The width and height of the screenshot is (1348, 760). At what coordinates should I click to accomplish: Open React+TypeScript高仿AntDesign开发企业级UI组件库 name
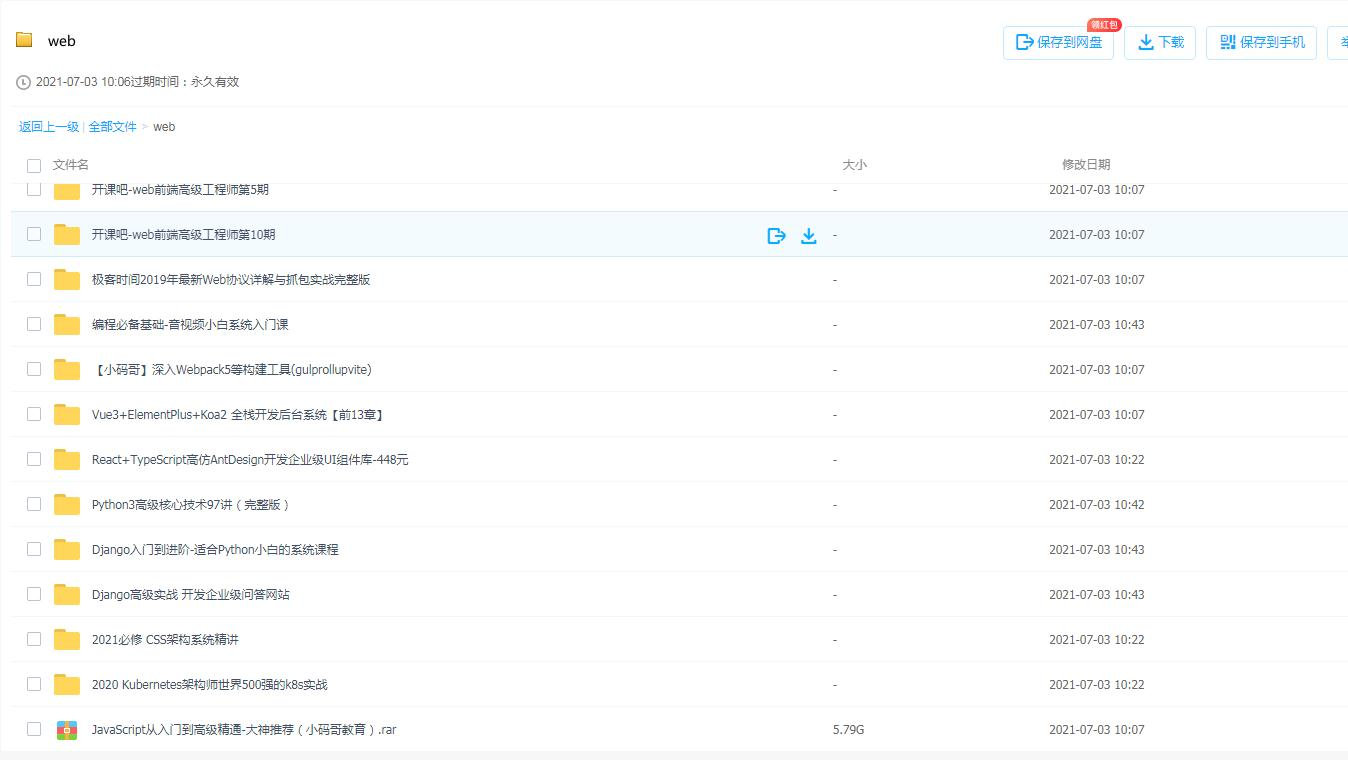[x=250, y=460]
